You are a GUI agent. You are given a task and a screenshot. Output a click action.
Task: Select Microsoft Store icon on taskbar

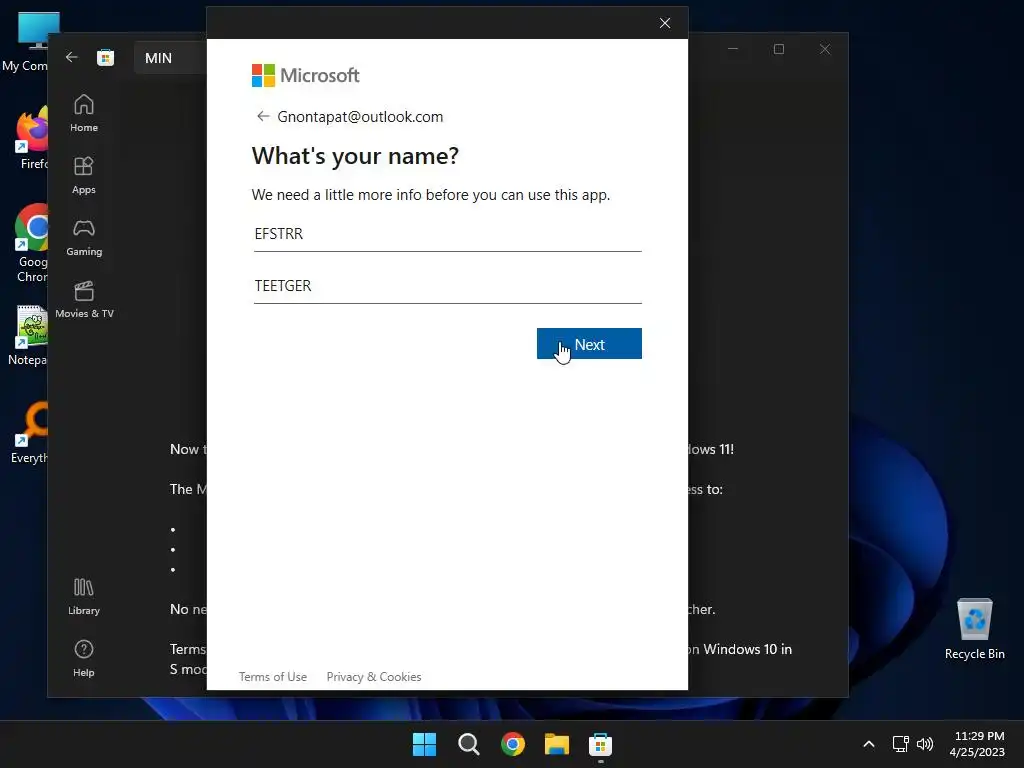click(x=600, y=744)
